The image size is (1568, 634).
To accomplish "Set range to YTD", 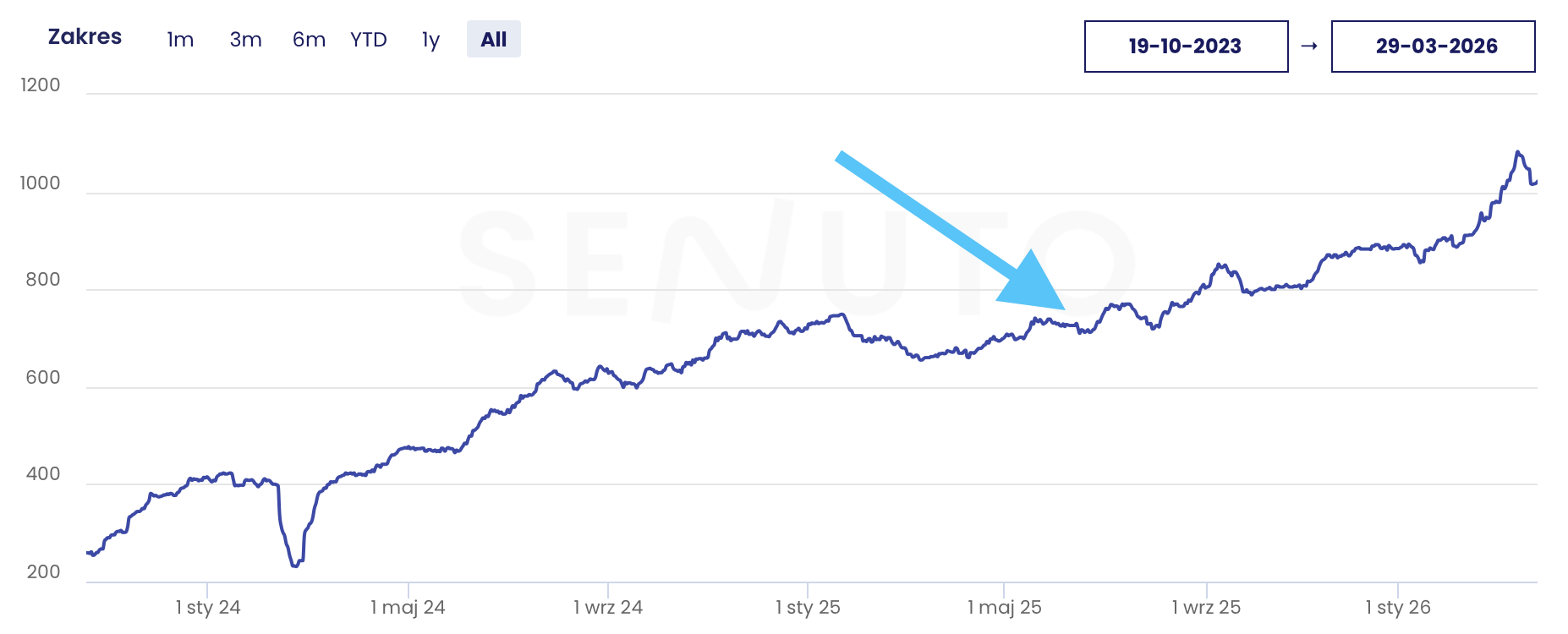I will [x=369, y=40].
